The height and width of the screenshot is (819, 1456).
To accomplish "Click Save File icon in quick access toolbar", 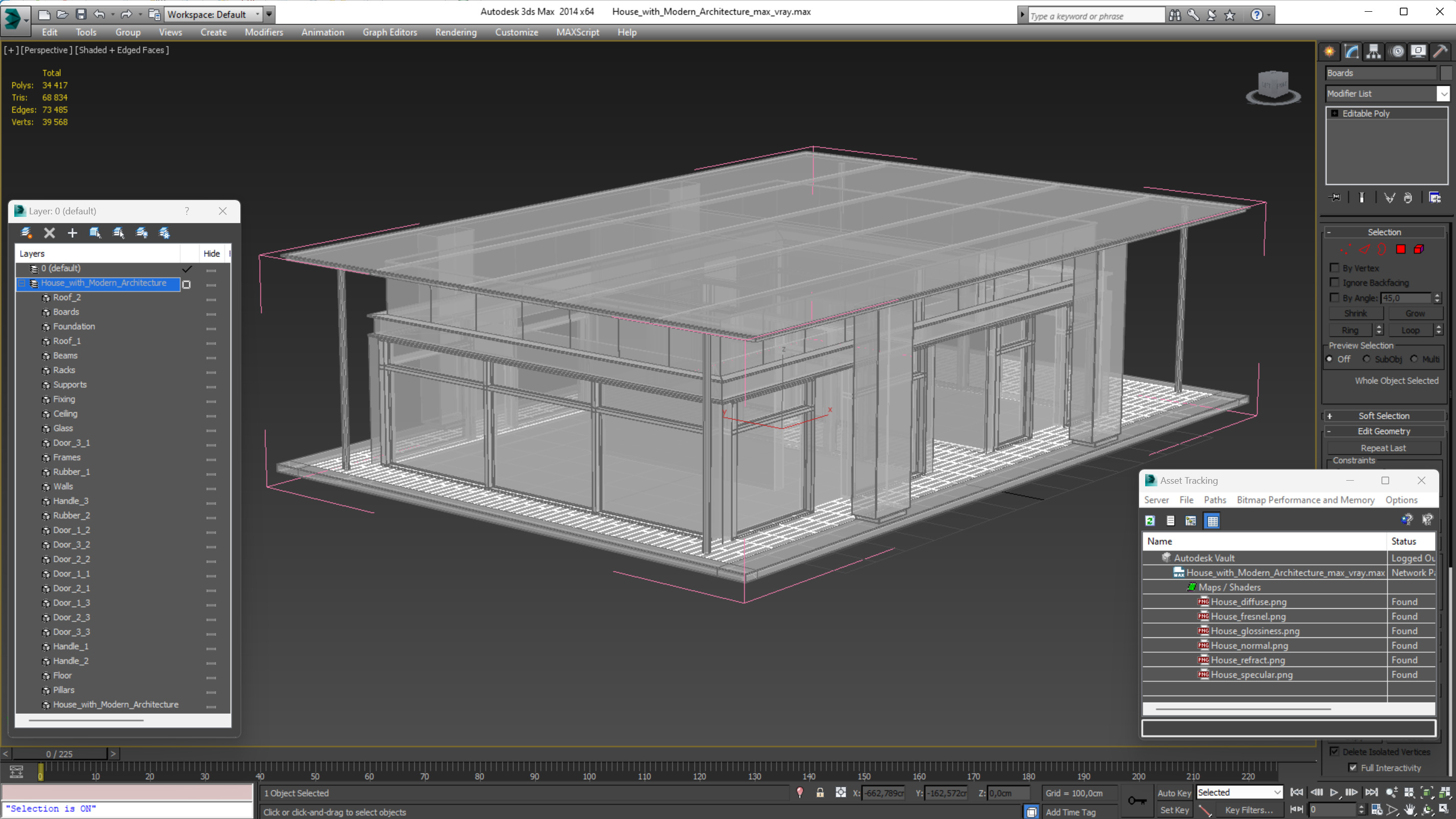I will pos(81,14).
